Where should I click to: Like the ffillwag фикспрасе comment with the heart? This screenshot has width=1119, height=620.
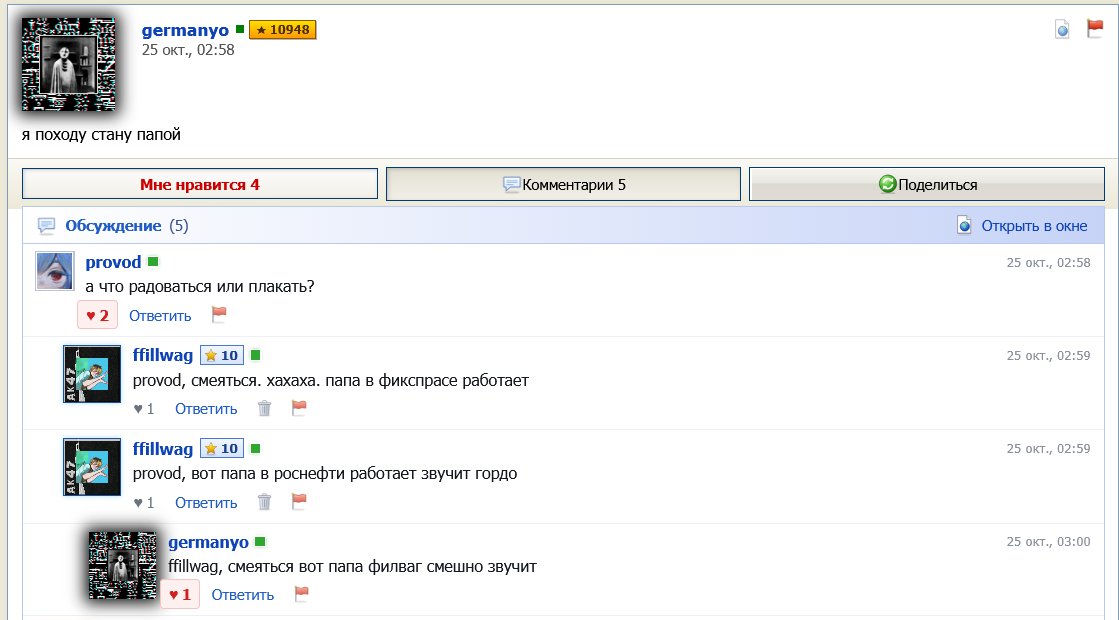143,409
